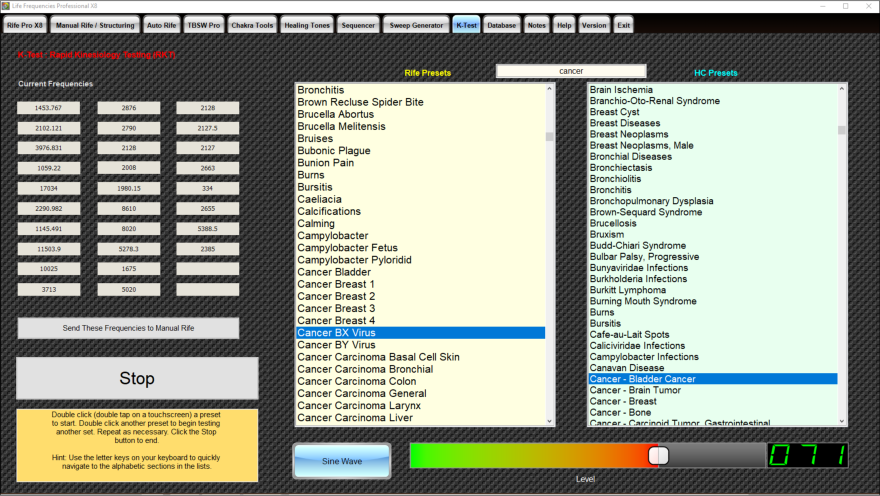Select Brown Recluse Spider Bite preset

click(420, 102)
